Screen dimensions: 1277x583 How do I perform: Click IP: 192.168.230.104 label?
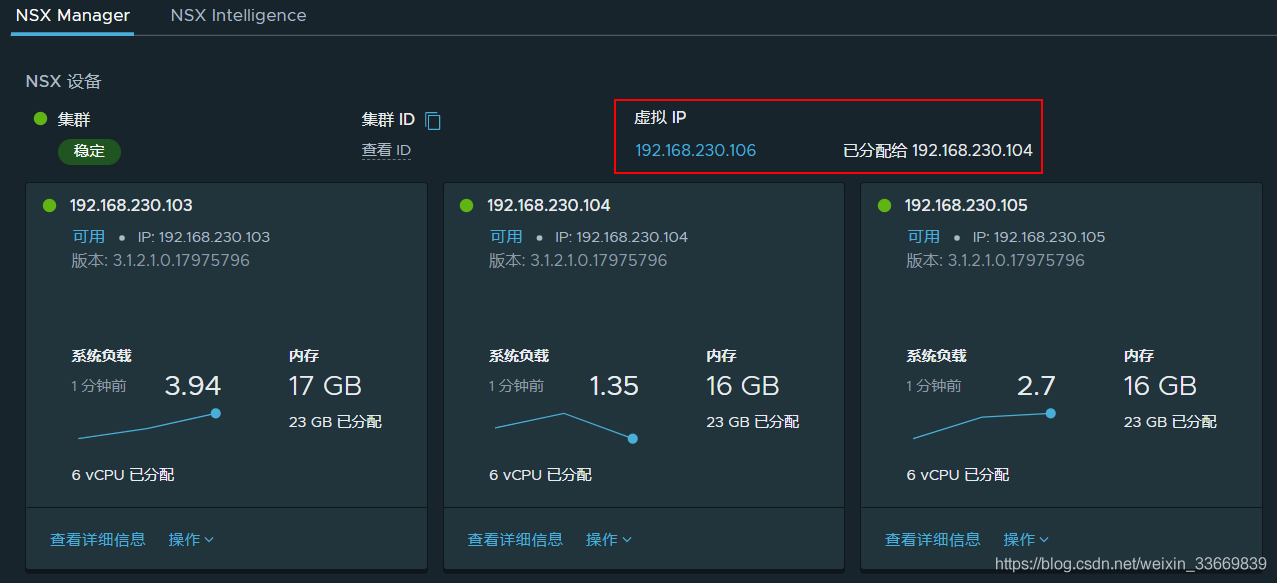pyautogui.click(x=621, y=237)
